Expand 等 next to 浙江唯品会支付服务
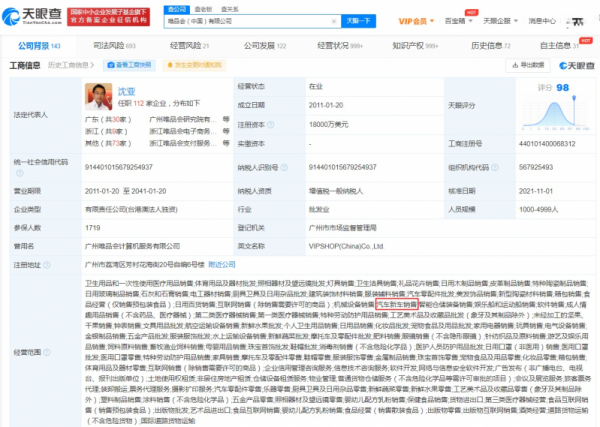This screenshot has height=427, width=600. point(226,143)
